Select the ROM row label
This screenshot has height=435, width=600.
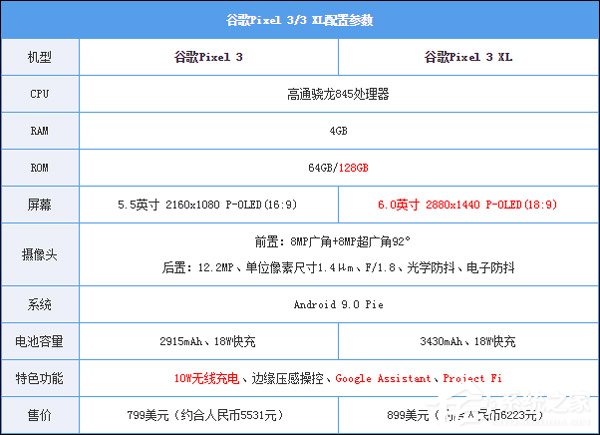40,166
